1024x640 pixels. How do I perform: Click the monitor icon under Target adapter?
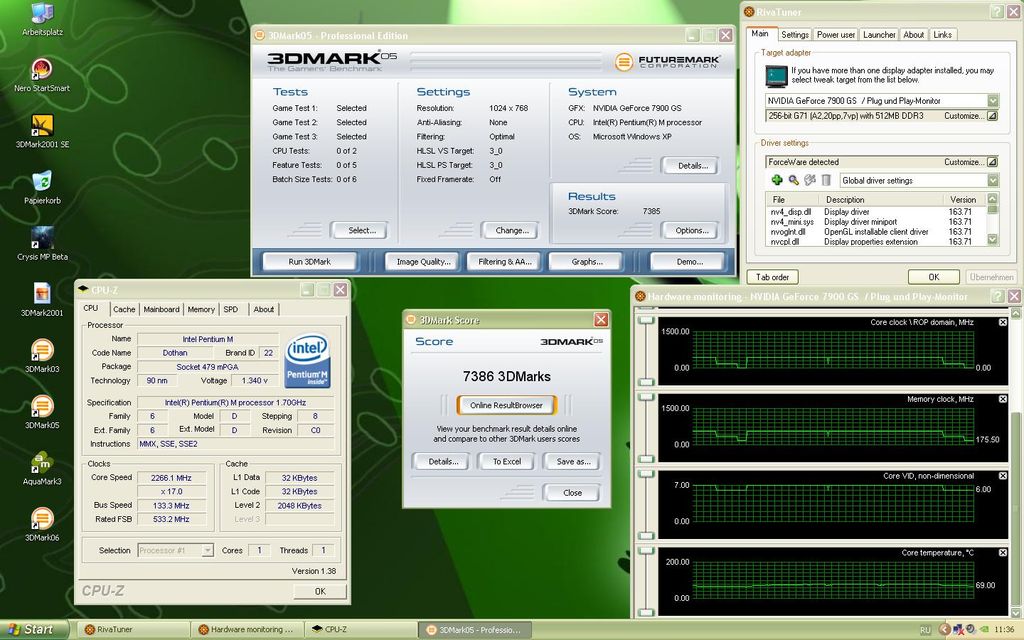pos(776,76)
